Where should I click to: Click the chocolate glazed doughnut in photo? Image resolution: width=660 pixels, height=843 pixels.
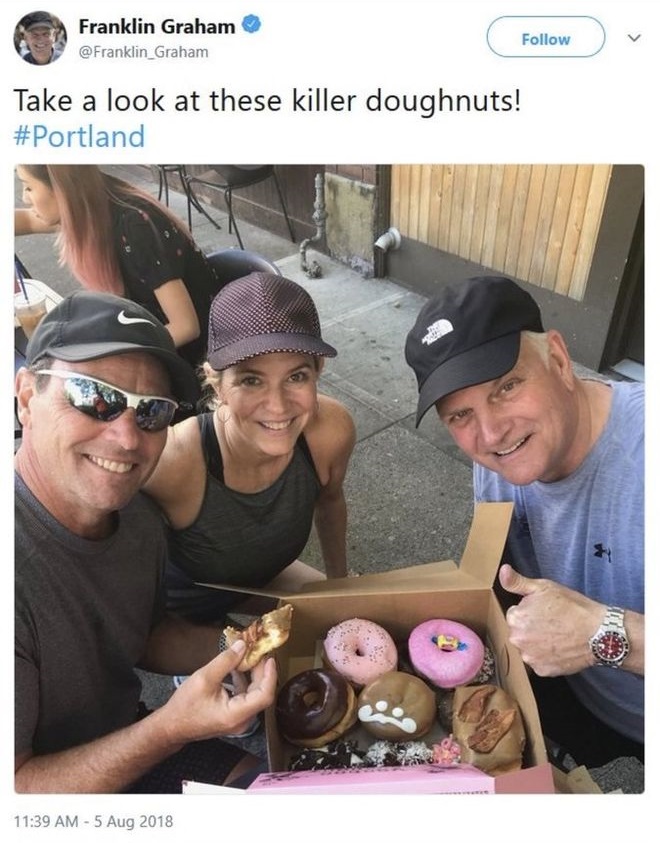click(x=315, y=706)
